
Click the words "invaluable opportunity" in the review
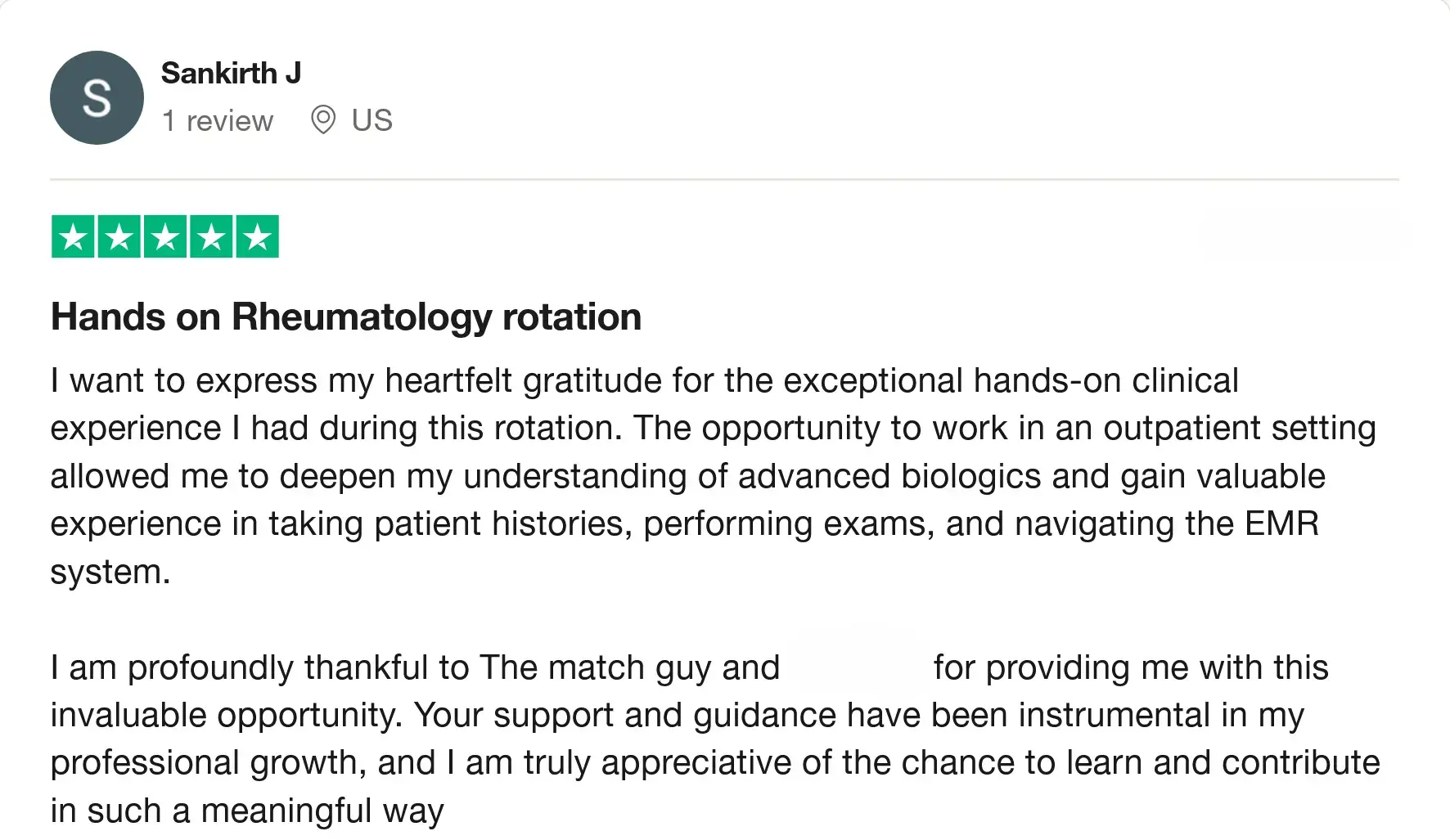coord(226,716)
